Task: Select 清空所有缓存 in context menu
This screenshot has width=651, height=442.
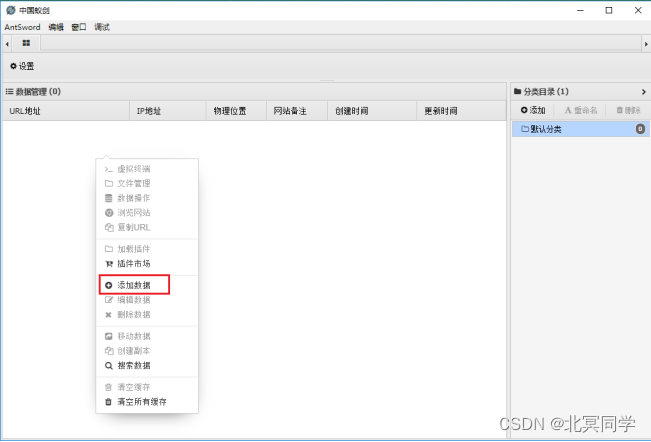Action: [147, 402]
